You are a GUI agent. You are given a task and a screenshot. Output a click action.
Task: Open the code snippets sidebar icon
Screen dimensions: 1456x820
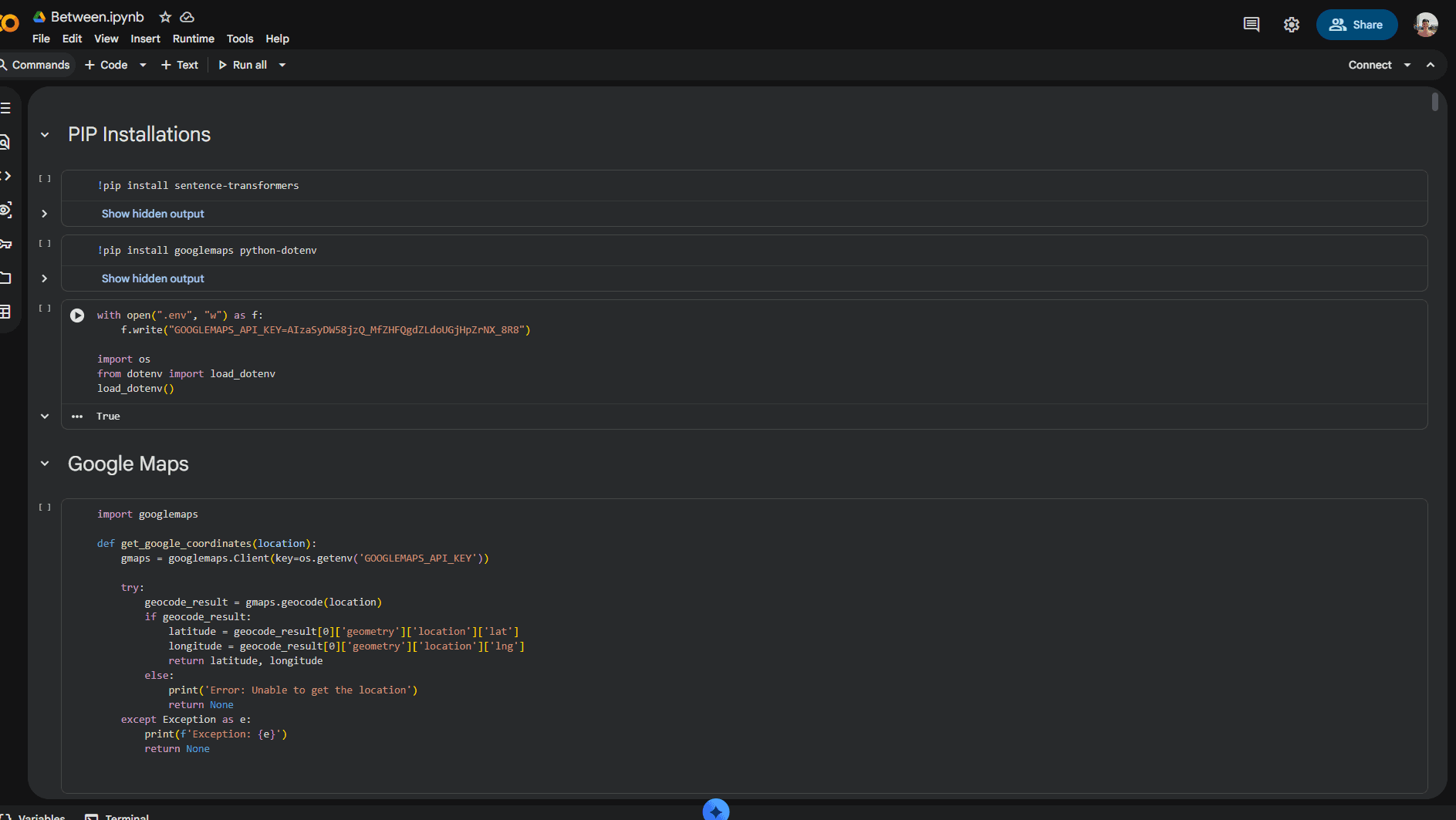[x=5, y=176]
